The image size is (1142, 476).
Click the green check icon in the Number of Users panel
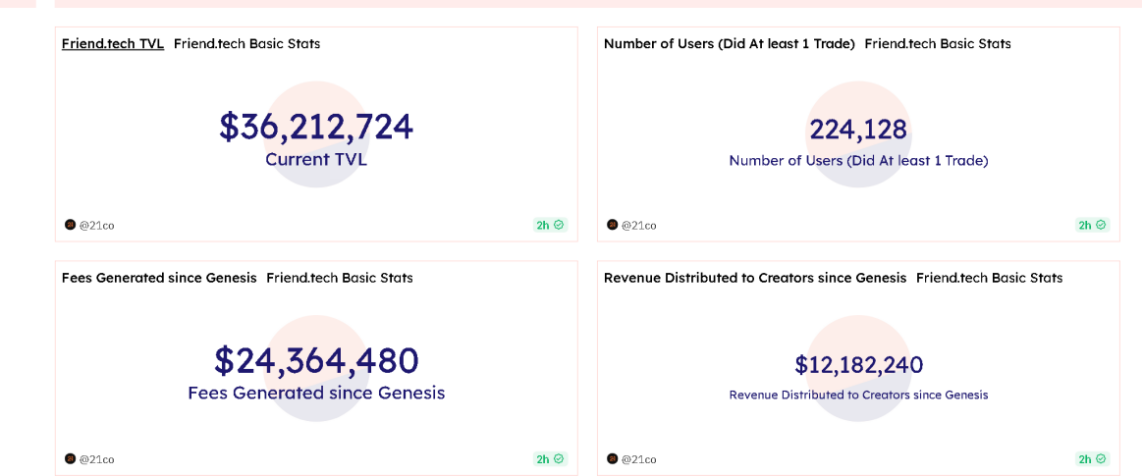point(1101,225)
